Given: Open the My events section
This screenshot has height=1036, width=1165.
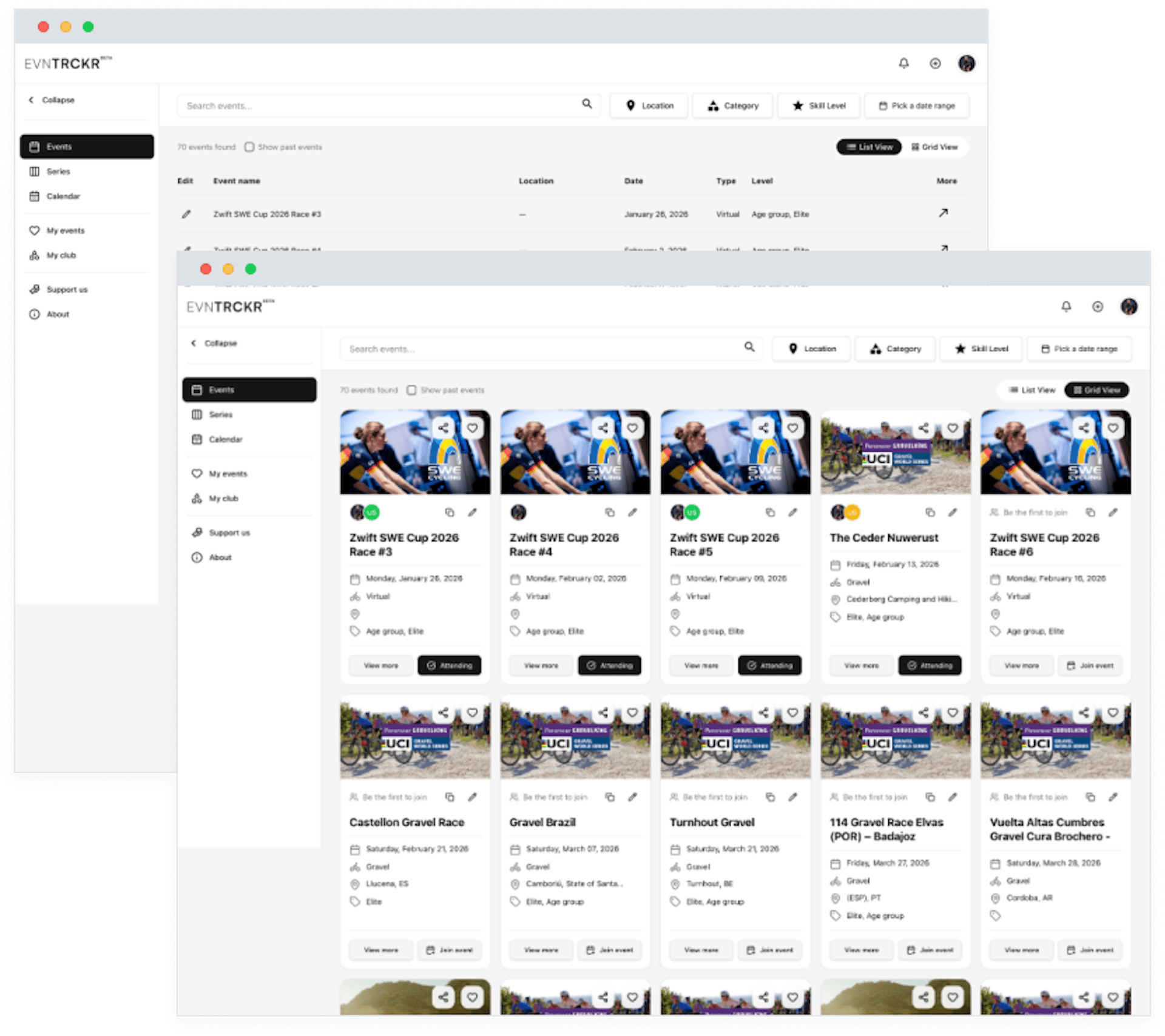Looking at the screenshot, I should click(227, 474).
